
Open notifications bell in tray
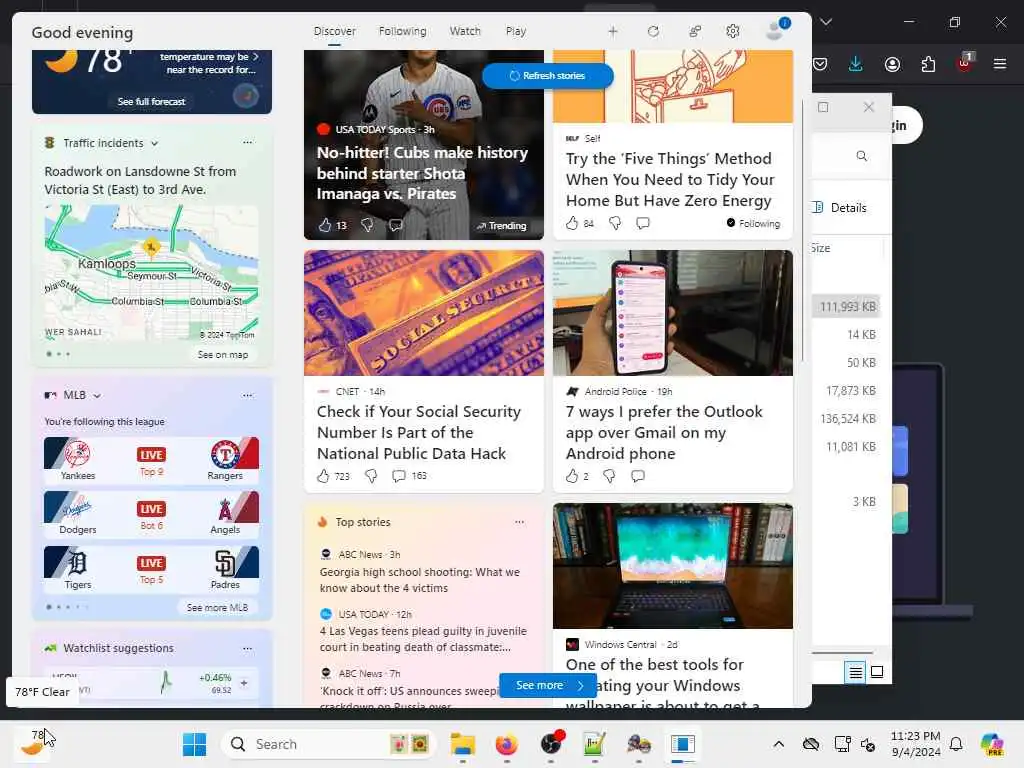pos(956,744)
